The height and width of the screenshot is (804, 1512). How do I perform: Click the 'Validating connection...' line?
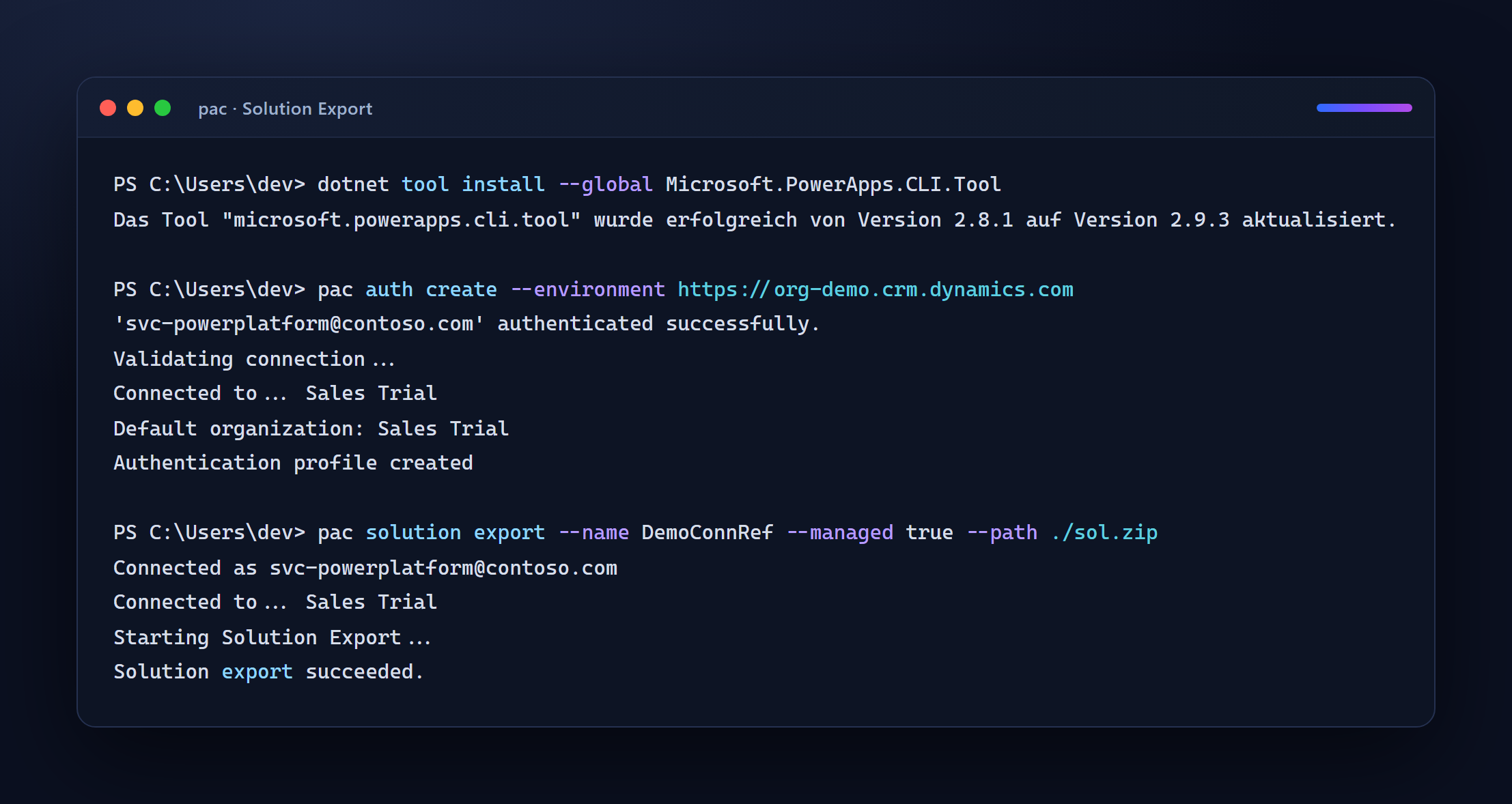[x=254, y=359]
